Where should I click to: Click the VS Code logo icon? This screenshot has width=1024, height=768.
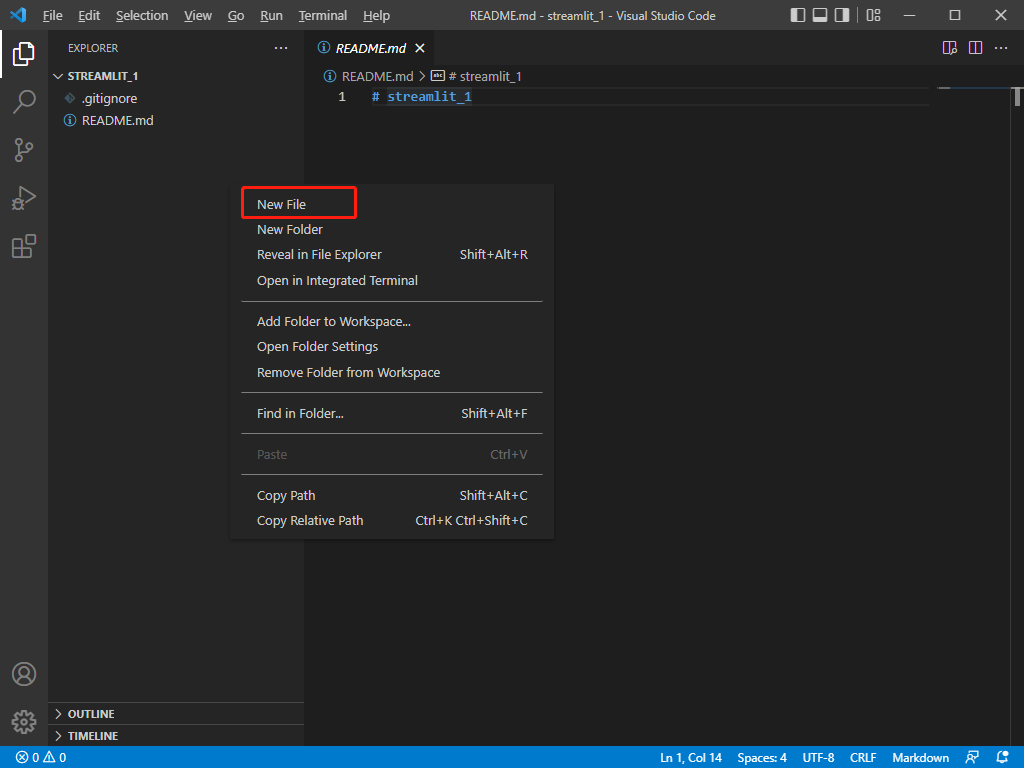point(18,15)
